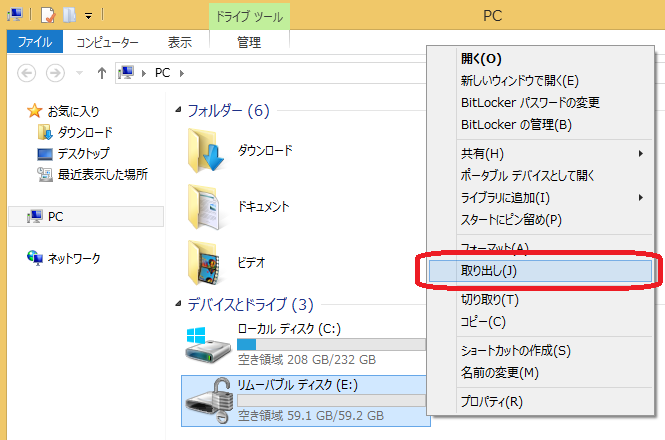Open ダウンロード in the navigation pane

pos(85,132)
